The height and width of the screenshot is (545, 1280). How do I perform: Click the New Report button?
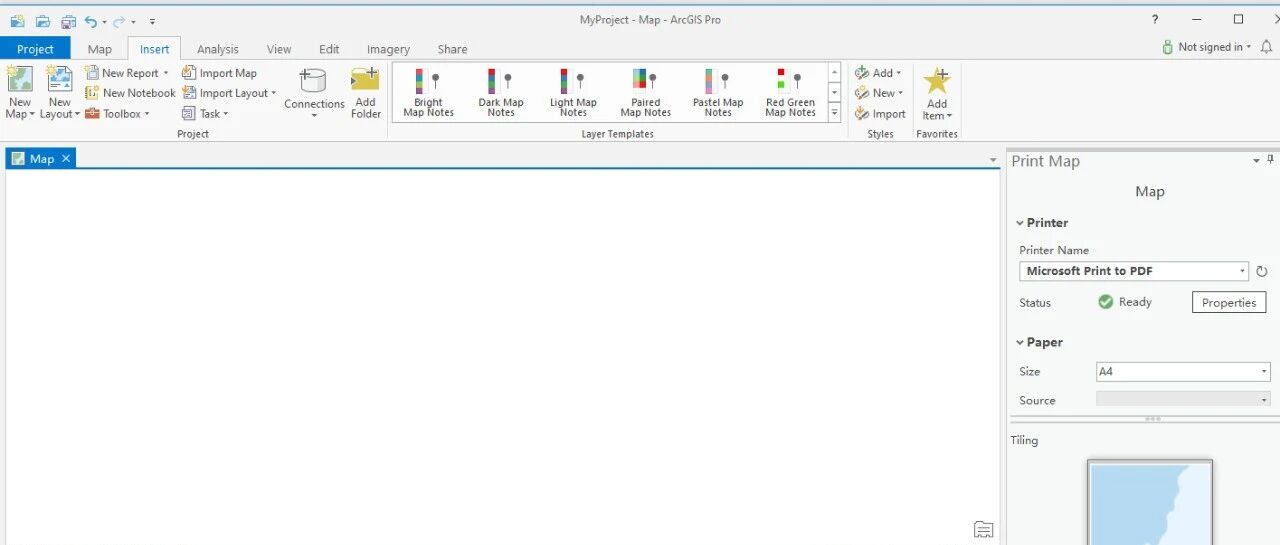pos(127,73)
